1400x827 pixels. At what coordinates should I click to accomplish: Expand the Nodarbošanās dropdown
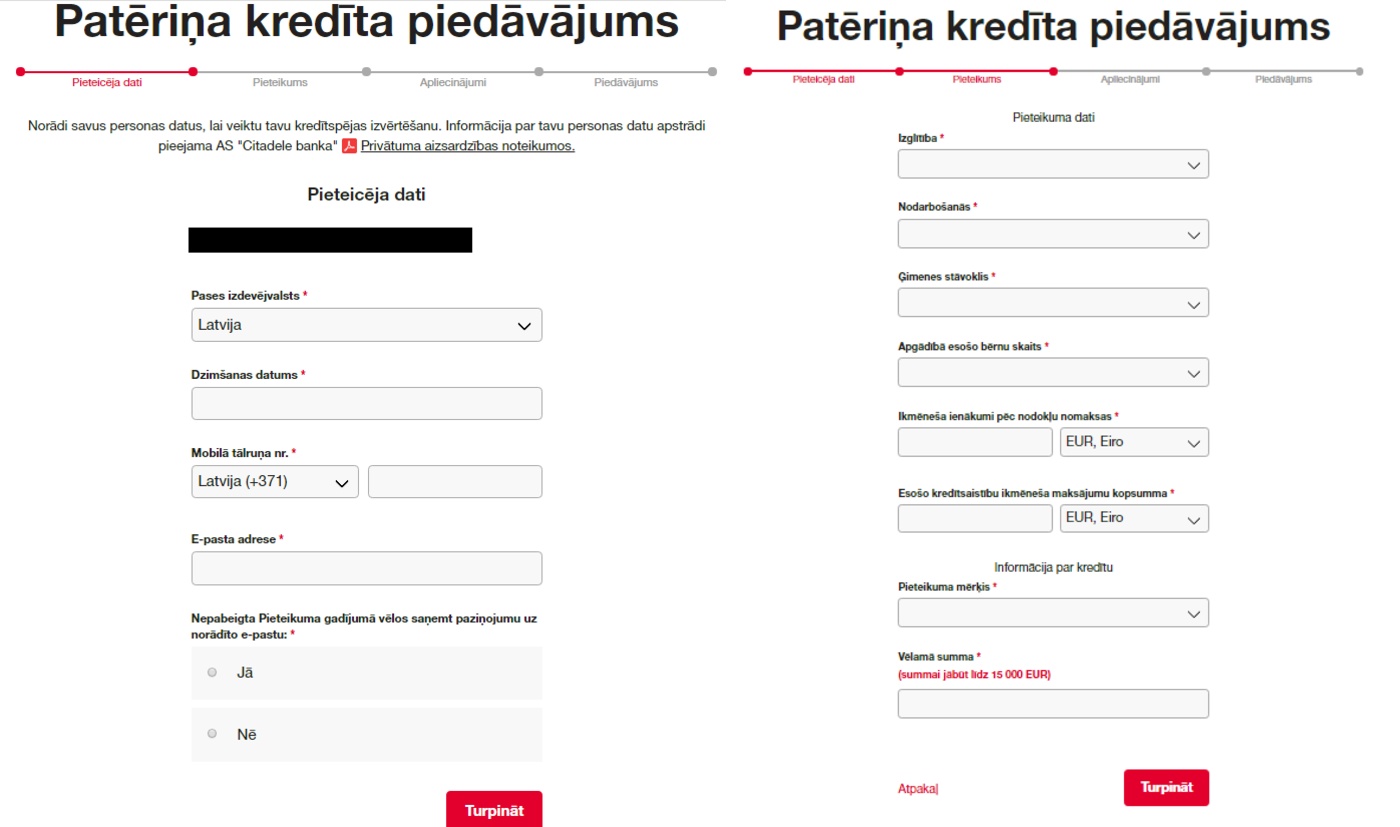pos(1053,233)
